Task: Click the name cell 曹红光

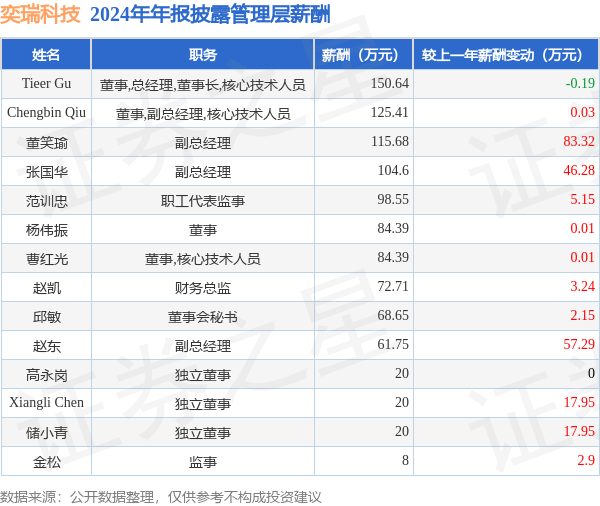Action: point(46,259)
